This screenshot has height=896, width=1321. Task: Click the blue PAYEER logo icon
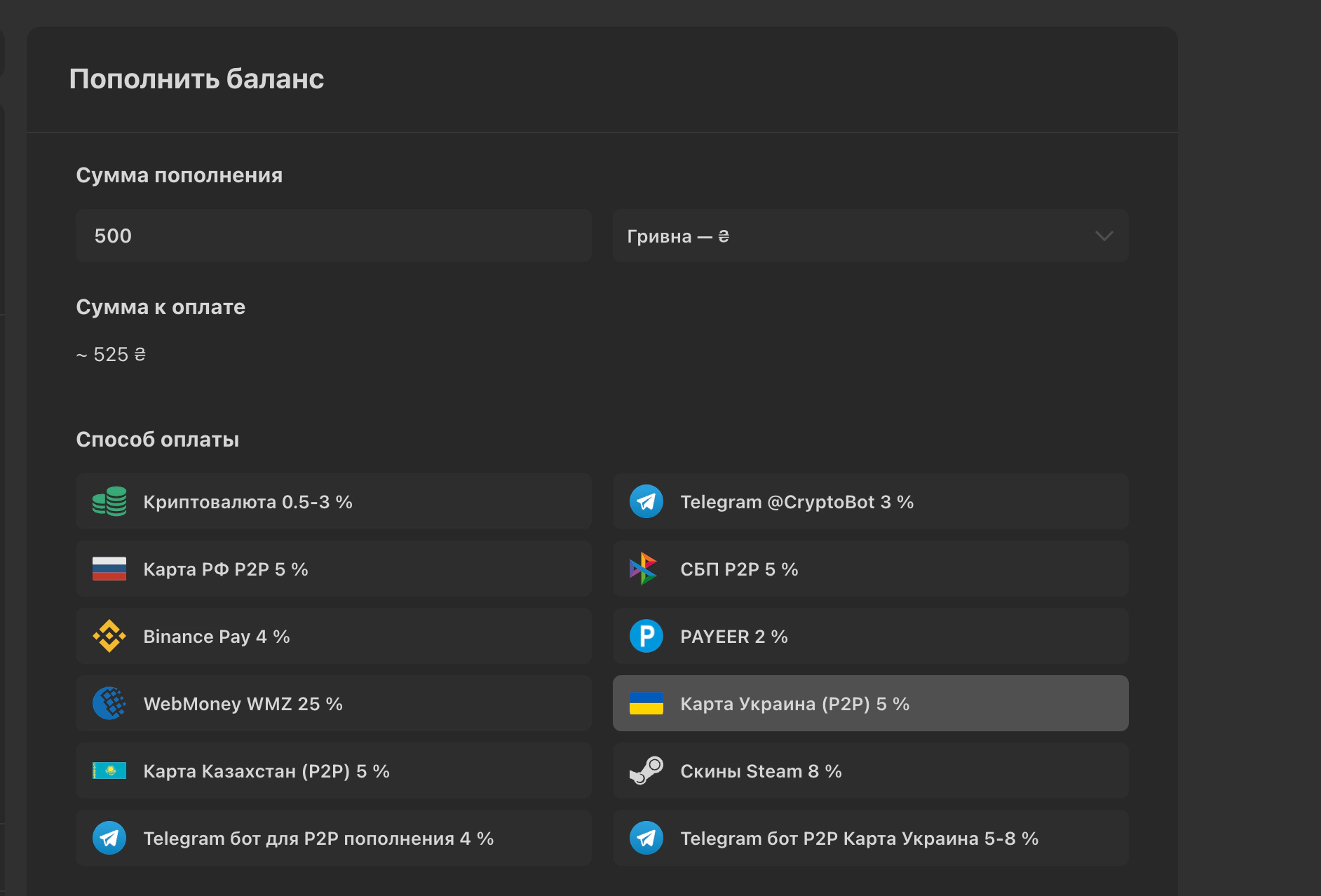646,636
